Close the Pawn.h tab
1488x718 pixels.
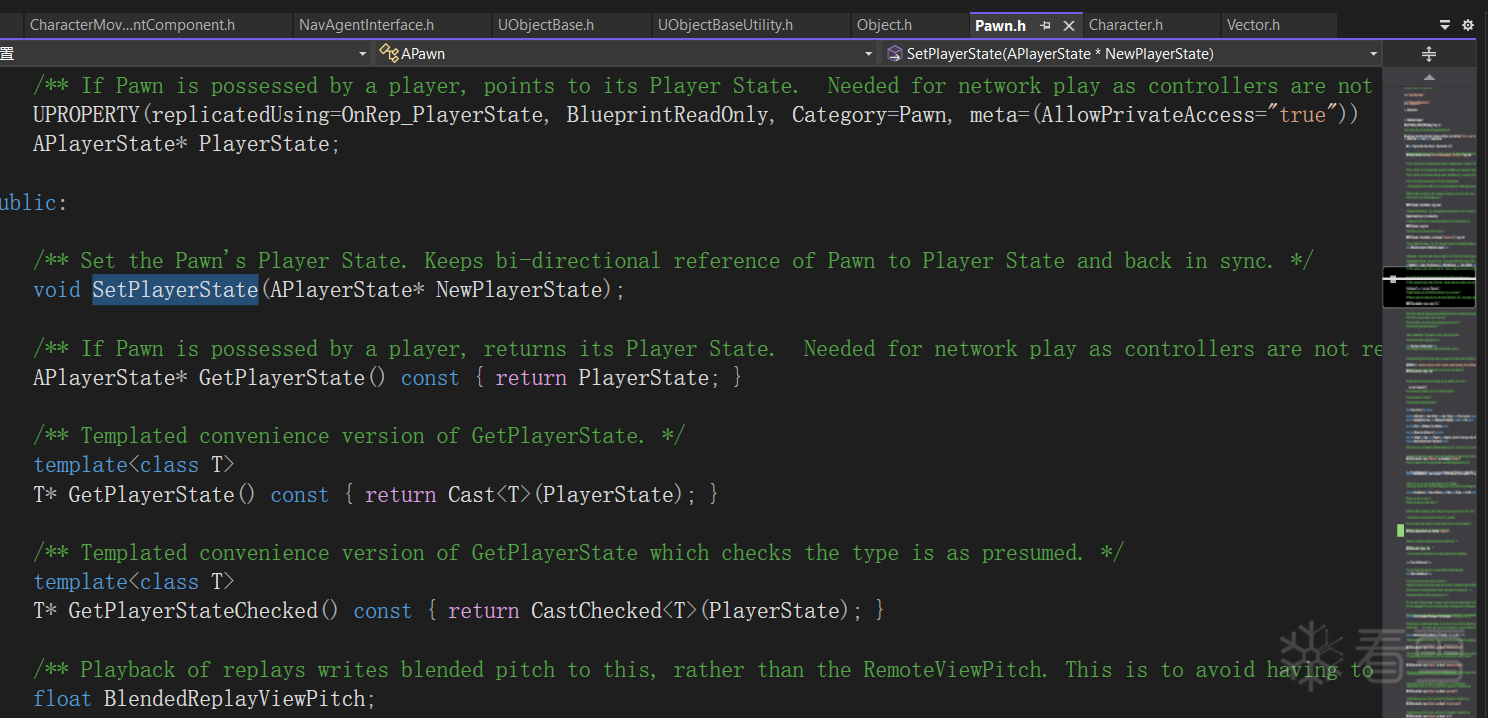coord(1068,26)
